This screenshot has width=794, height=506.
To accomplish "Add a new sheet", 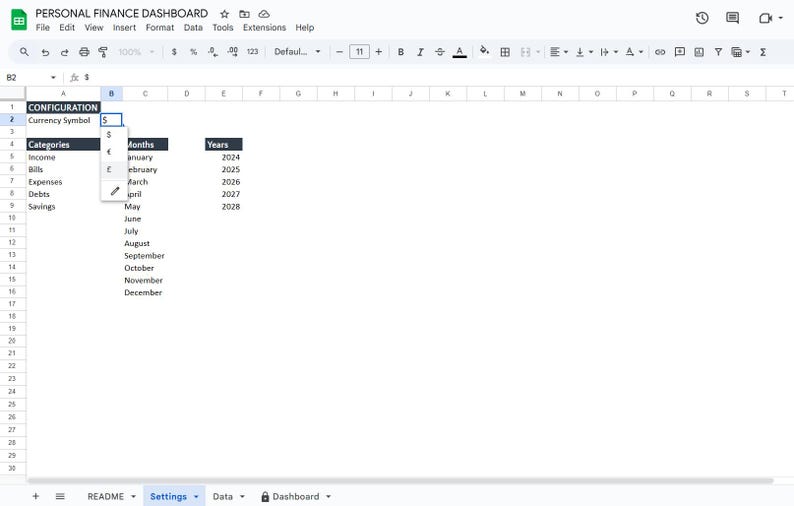I will point(35,496).
